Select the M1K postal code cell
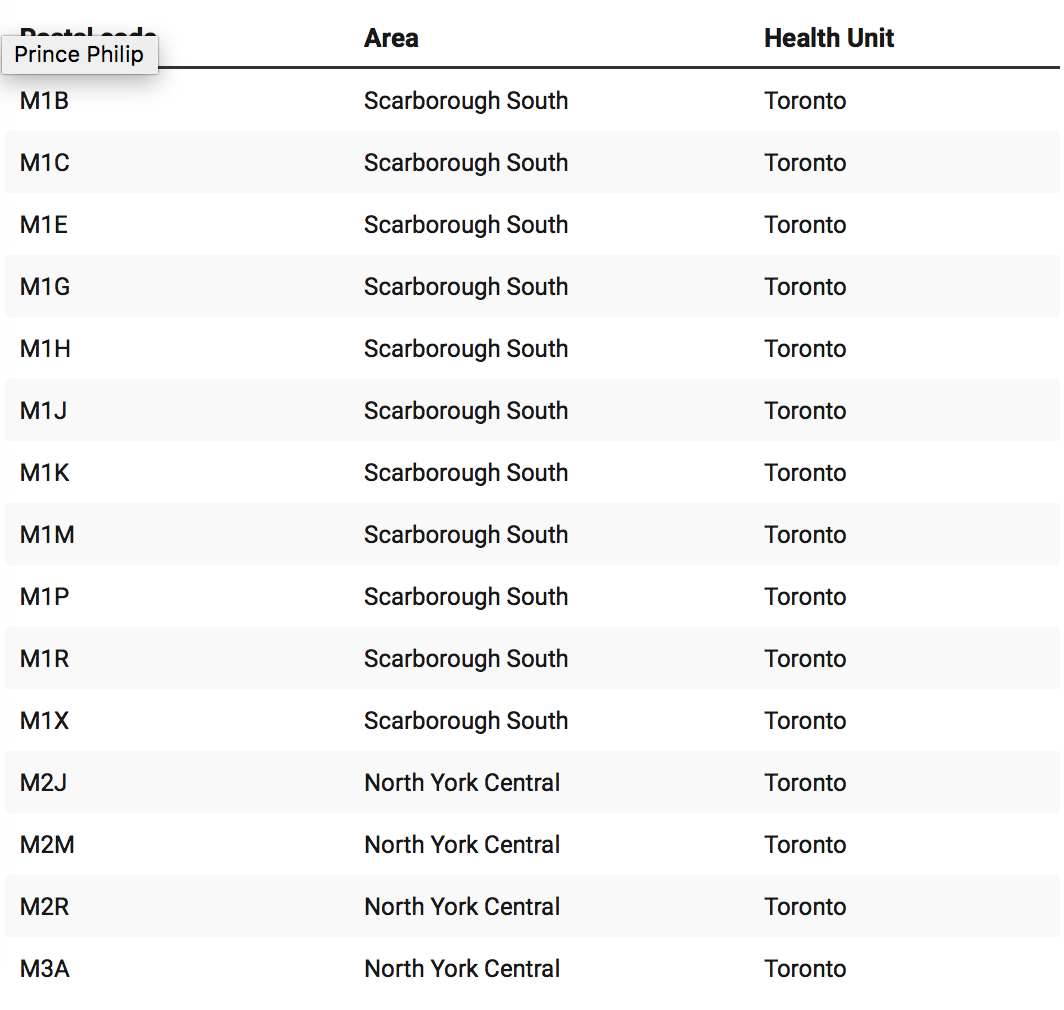 pyautogui.click(x=45, y=473)
